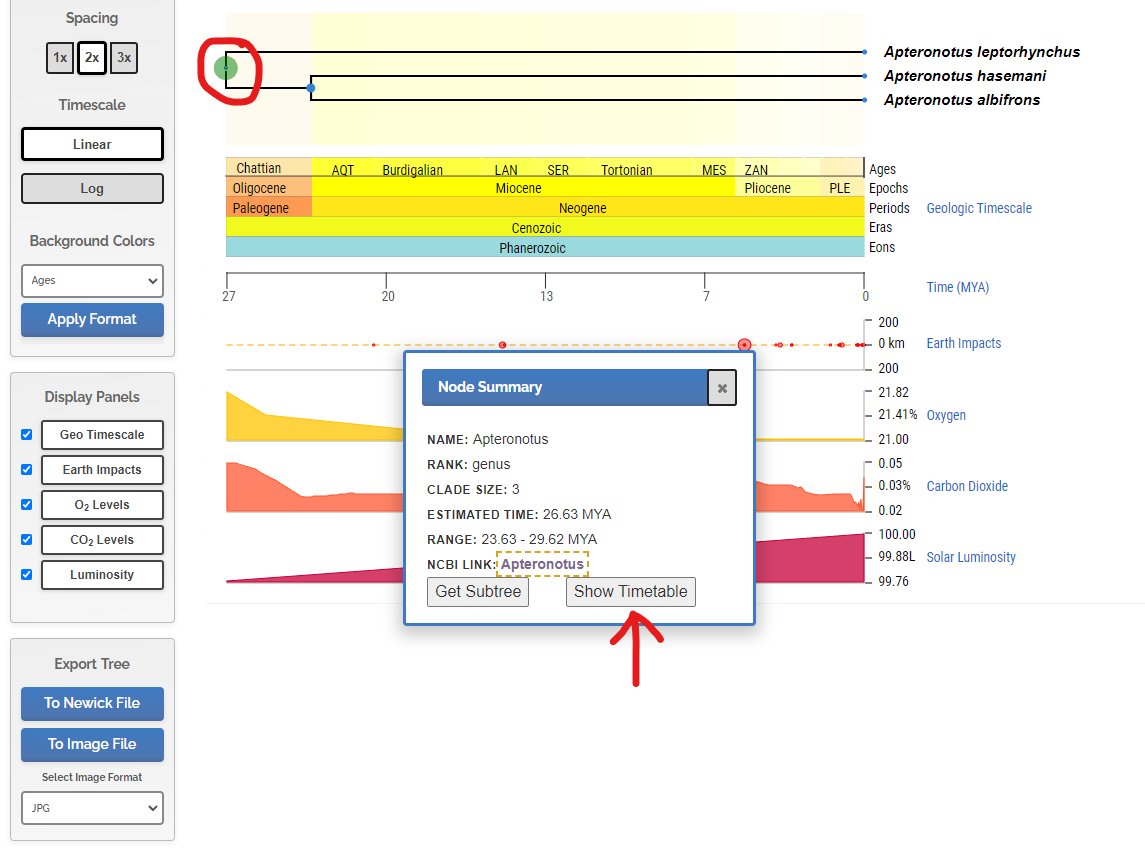Export tree To Image File

tap(92, 744)
